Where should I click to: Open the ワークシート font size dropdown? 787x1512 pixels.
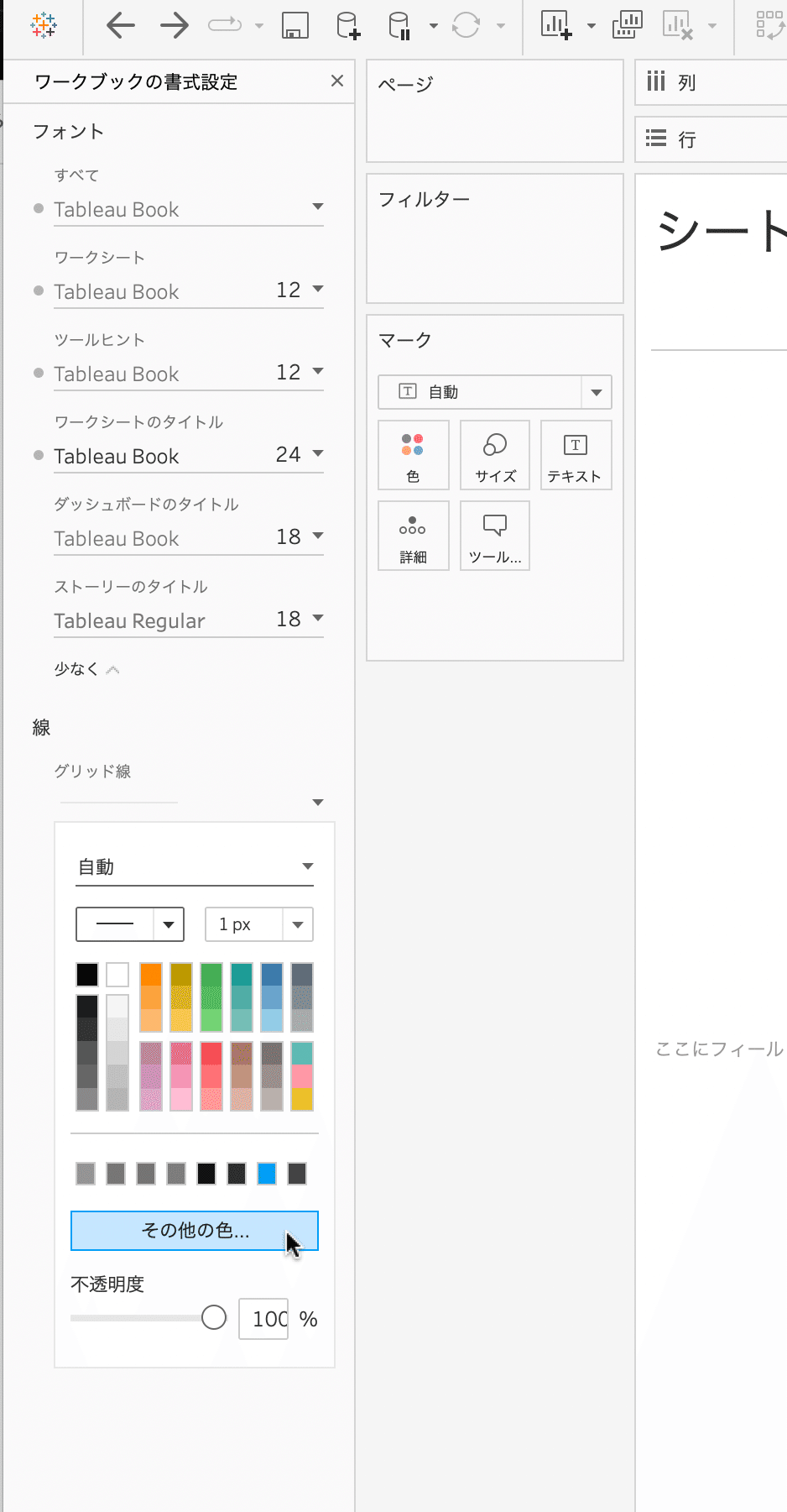[318, 289]
